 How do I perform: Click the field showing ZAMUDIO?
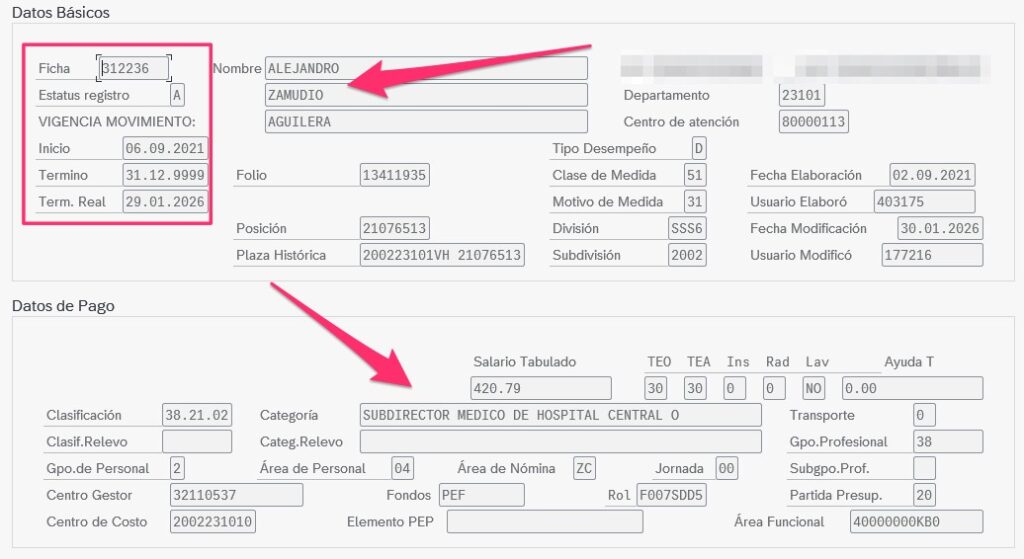pos(426,96)
